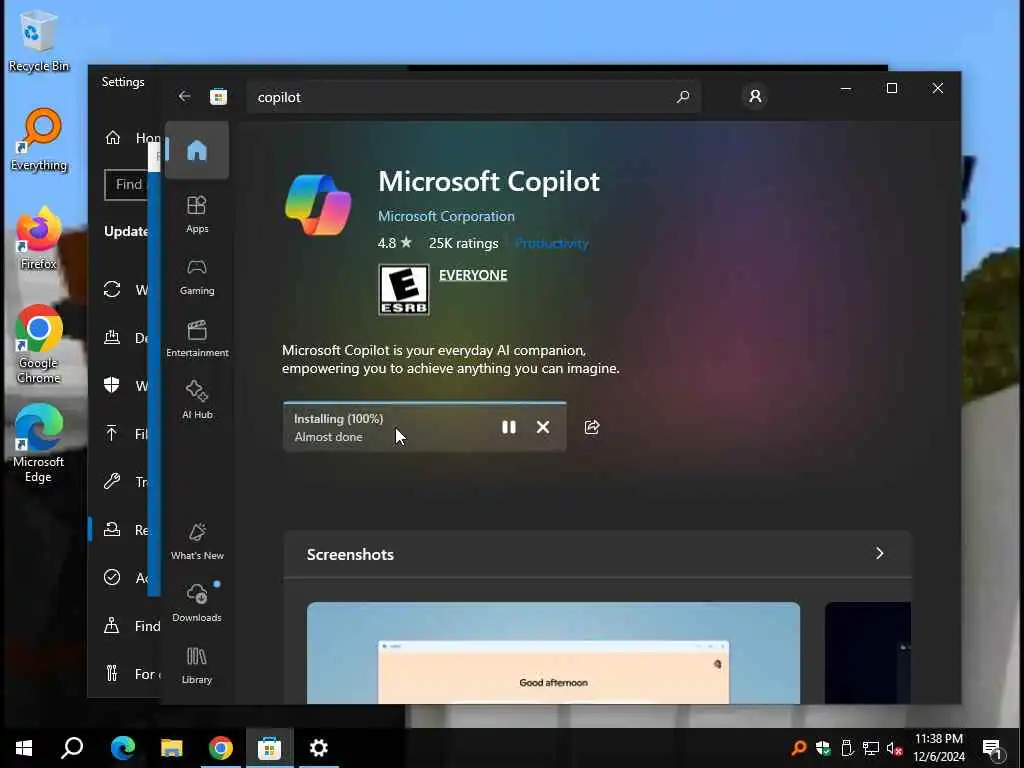Open Windows Security shield in Settings
The image size is (1024, 768).
pos(112,385)
